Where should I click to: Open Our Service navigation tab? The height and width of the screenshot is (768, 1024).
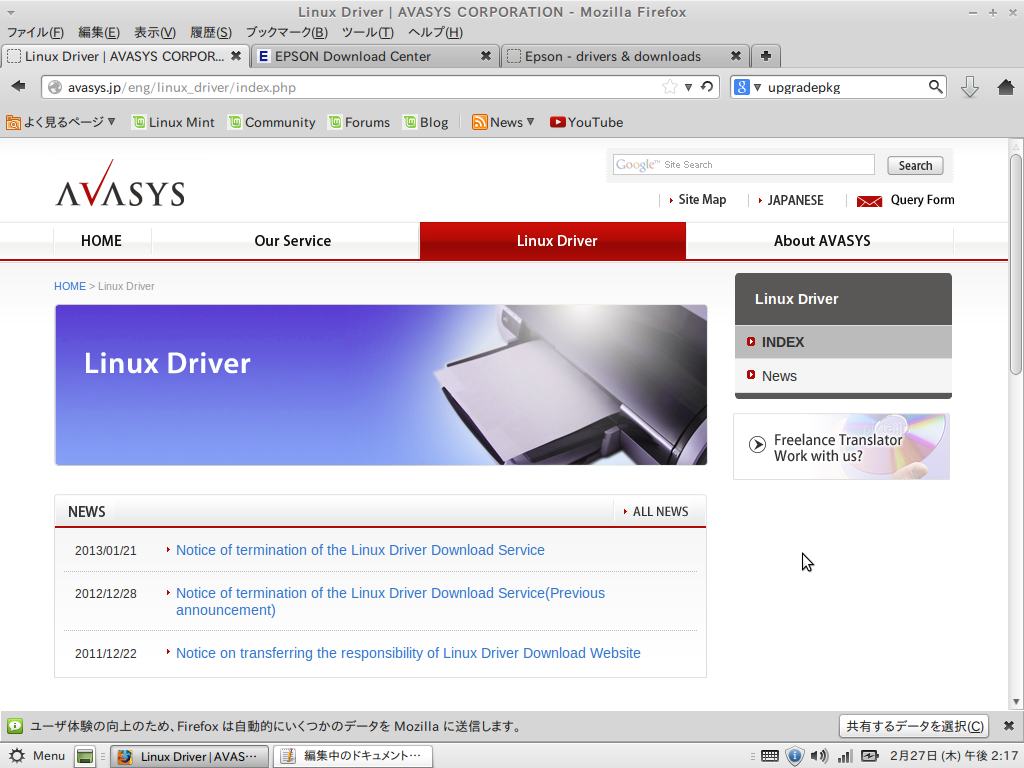click(293, 241)
